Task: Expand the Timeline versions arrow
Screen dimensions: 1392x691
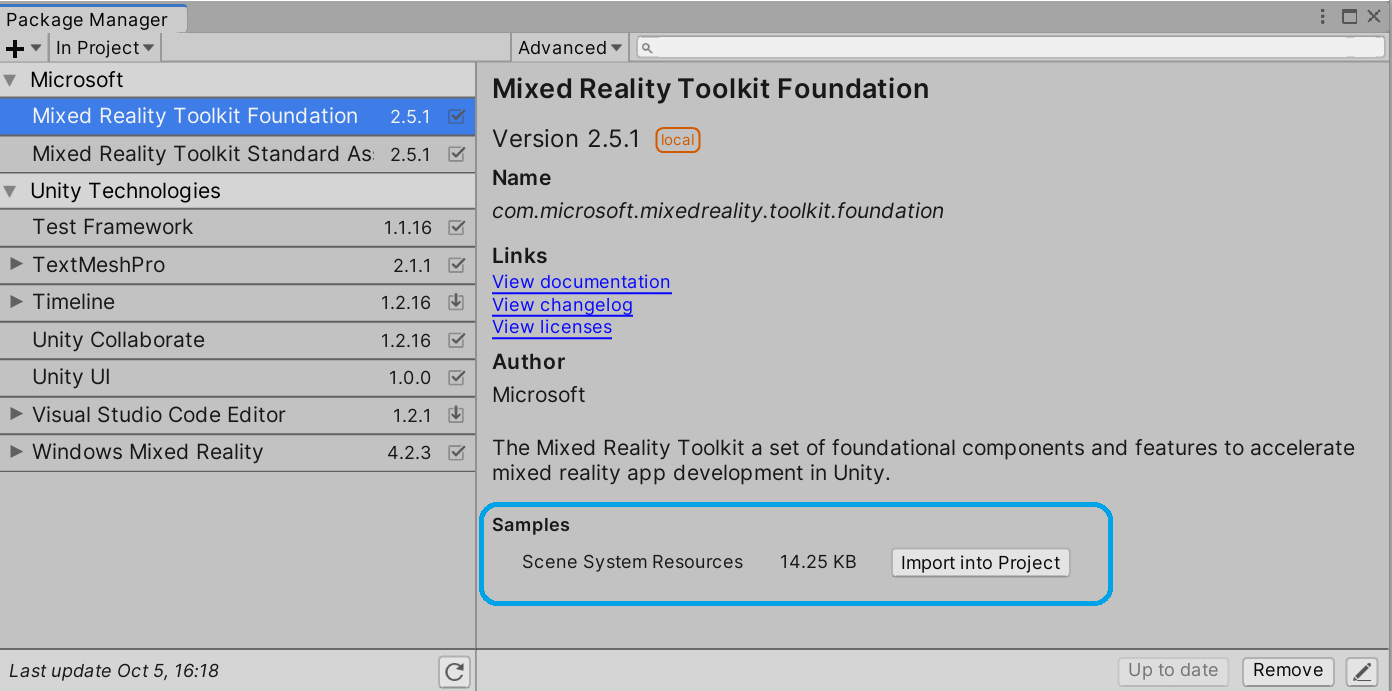Action: 15,301
